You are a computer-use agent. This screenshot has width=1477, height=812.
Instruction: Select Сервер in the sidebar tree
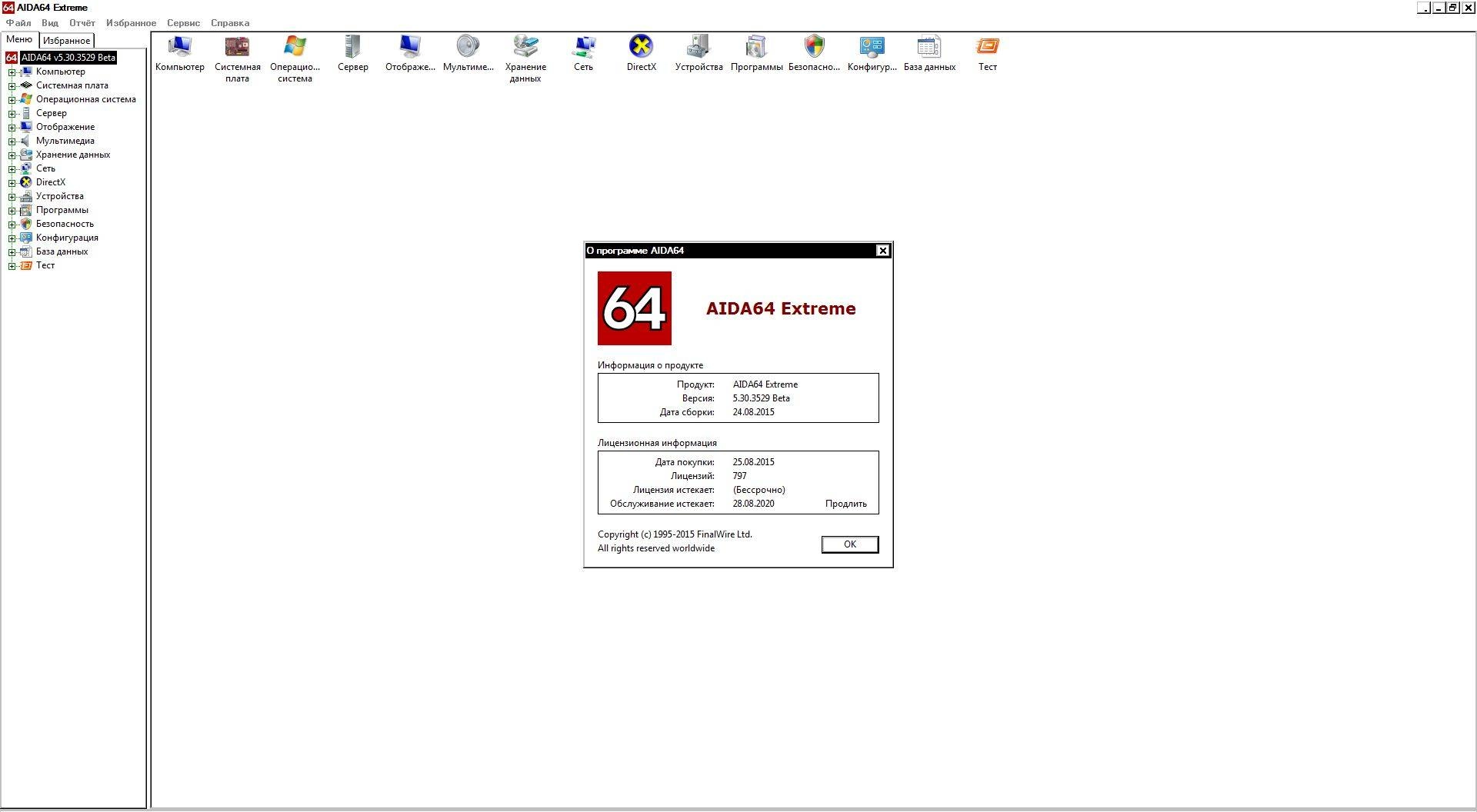pyautogui.click(x=51, y=113)
